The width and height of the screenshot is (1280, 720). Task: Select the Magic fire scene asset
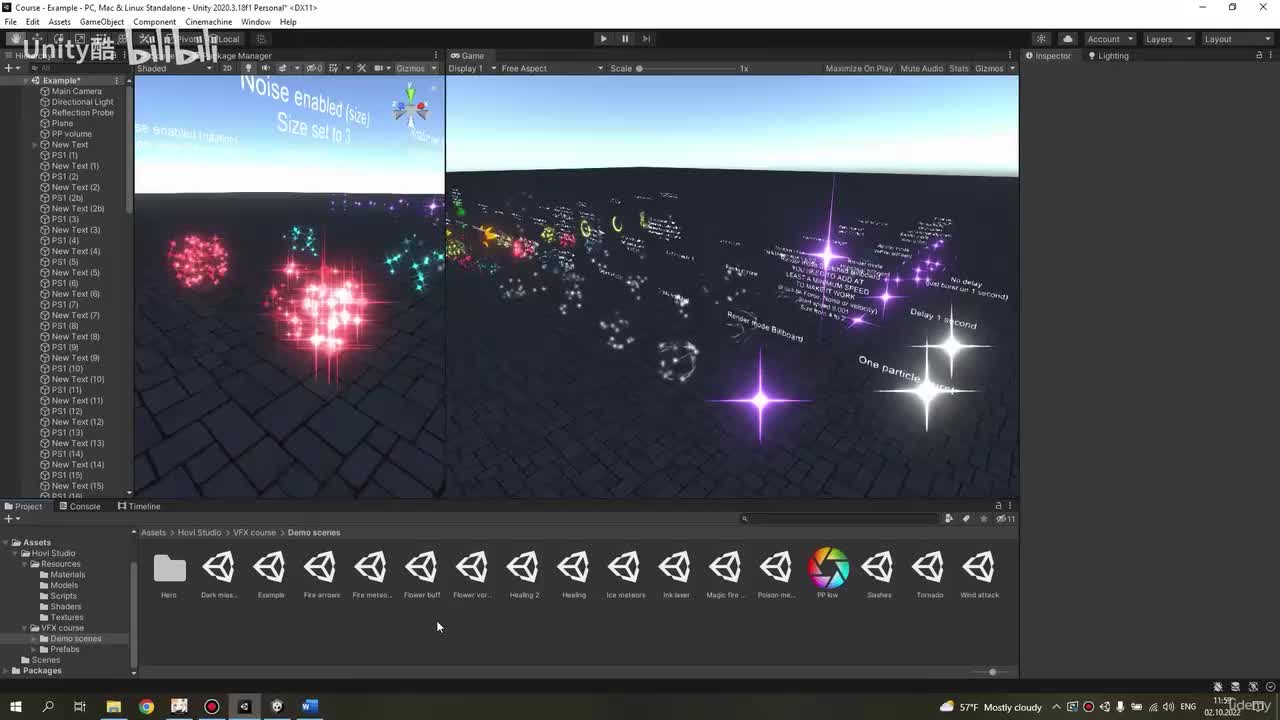click(x=726, y=574)
